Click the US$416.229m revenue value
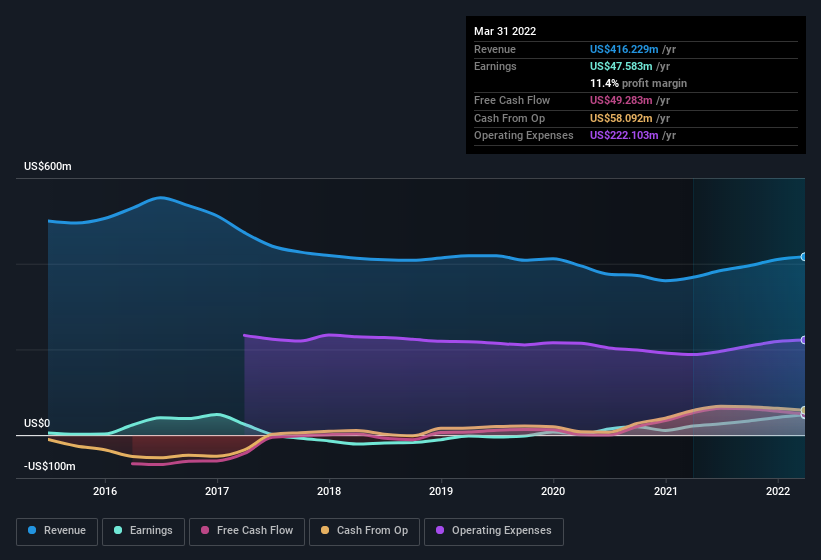 coord(624,49)
